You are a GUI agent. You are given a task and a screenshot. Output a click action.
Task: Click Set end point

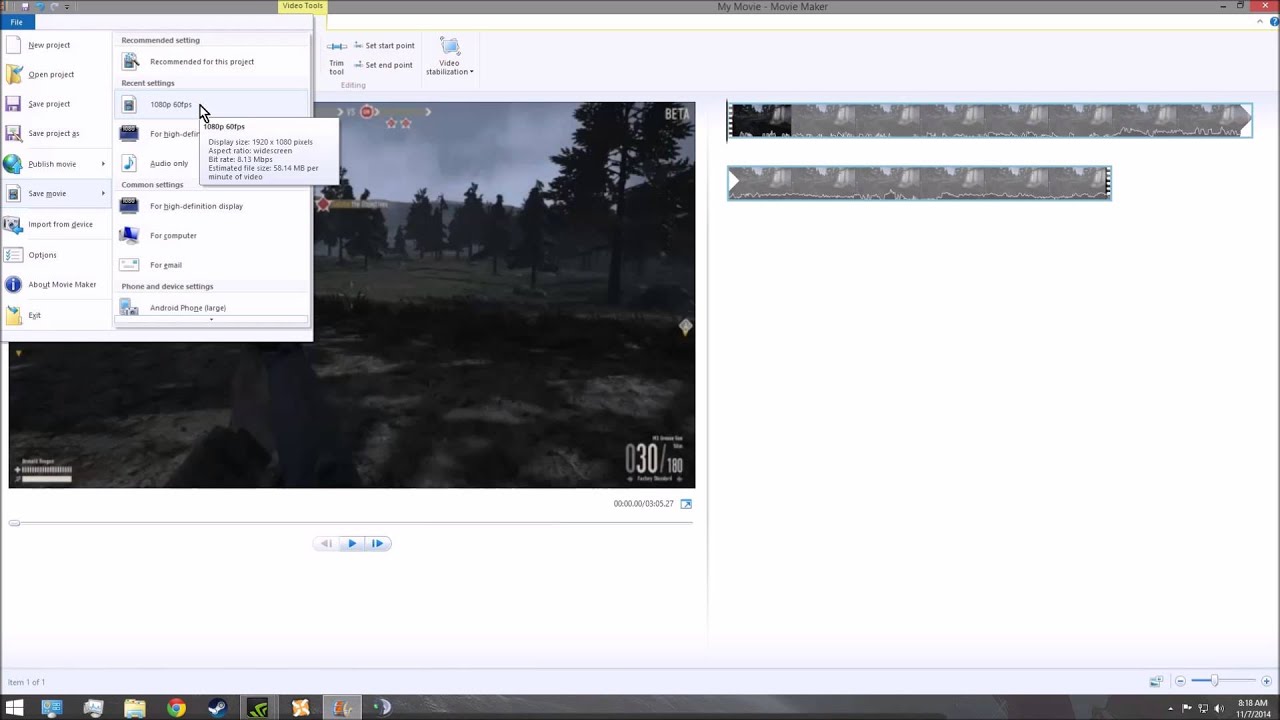(x=383, y=65)
